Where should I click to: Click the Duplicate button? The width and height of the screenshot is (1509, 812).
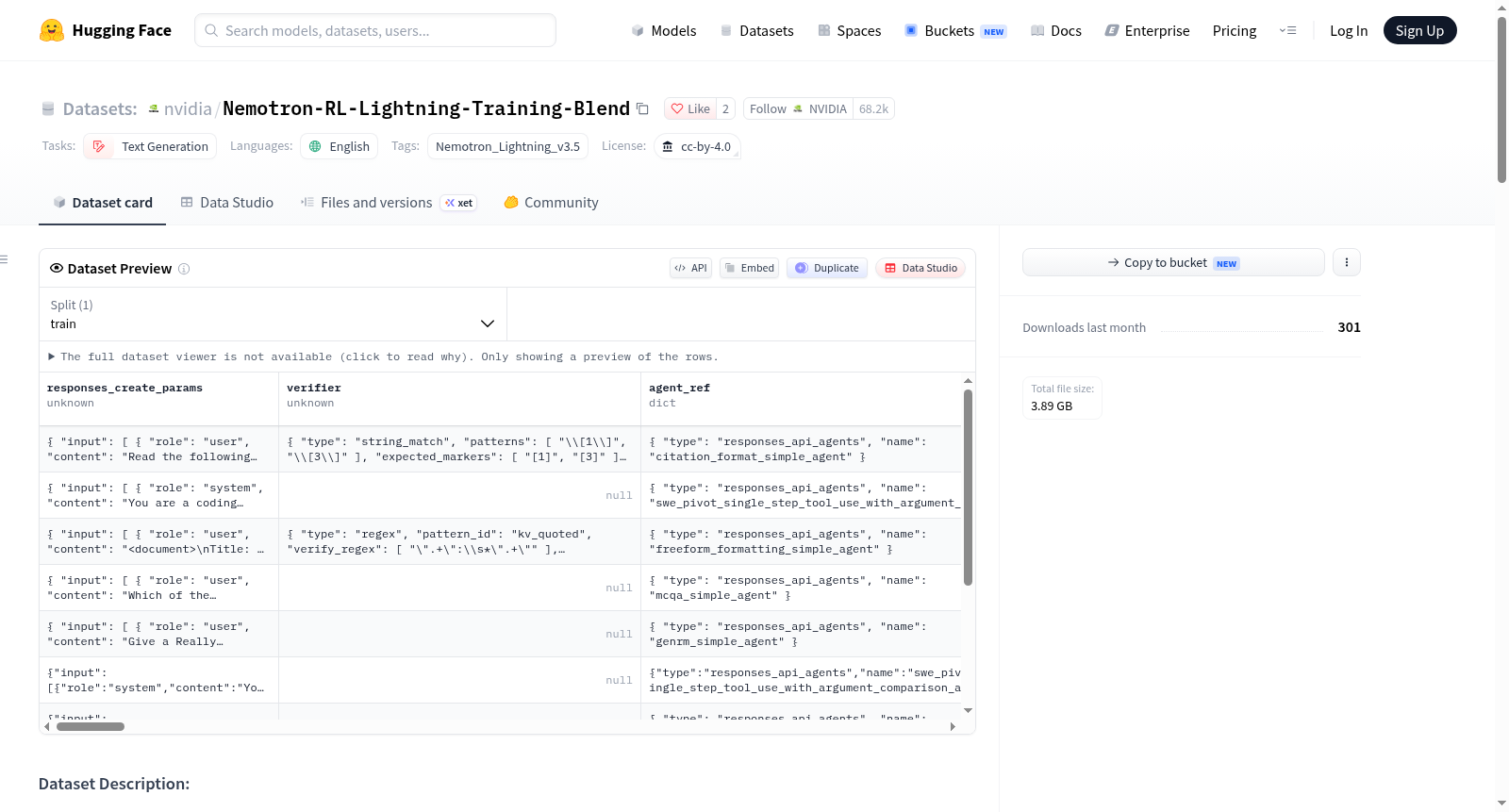pyautogui.click(x=826, y=268)
